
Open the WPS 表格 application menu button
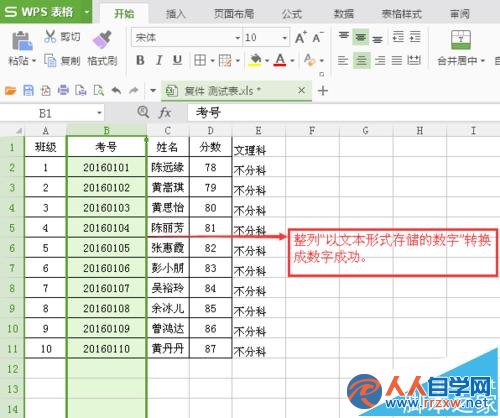point(46,12)
